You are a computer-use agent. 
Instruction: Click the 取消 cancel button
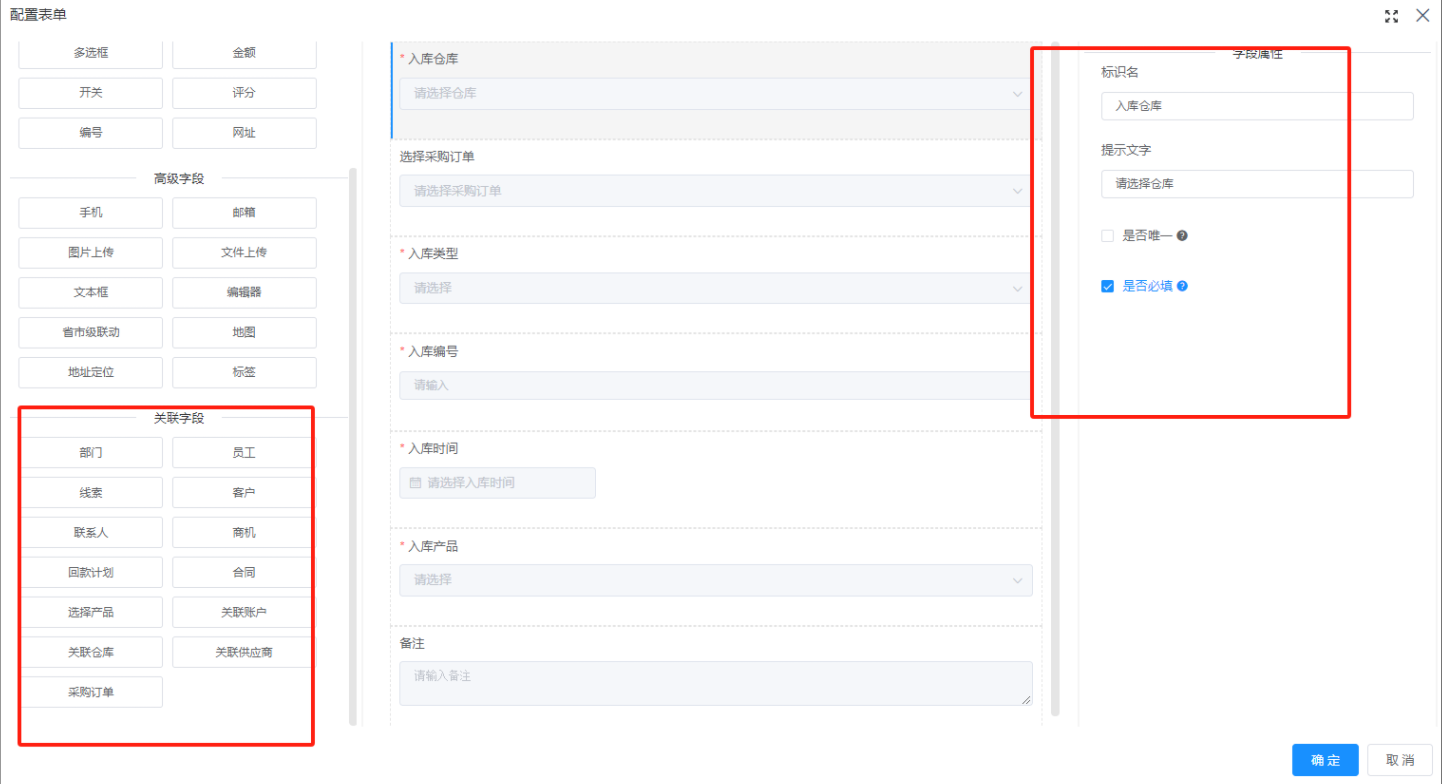1399,759
